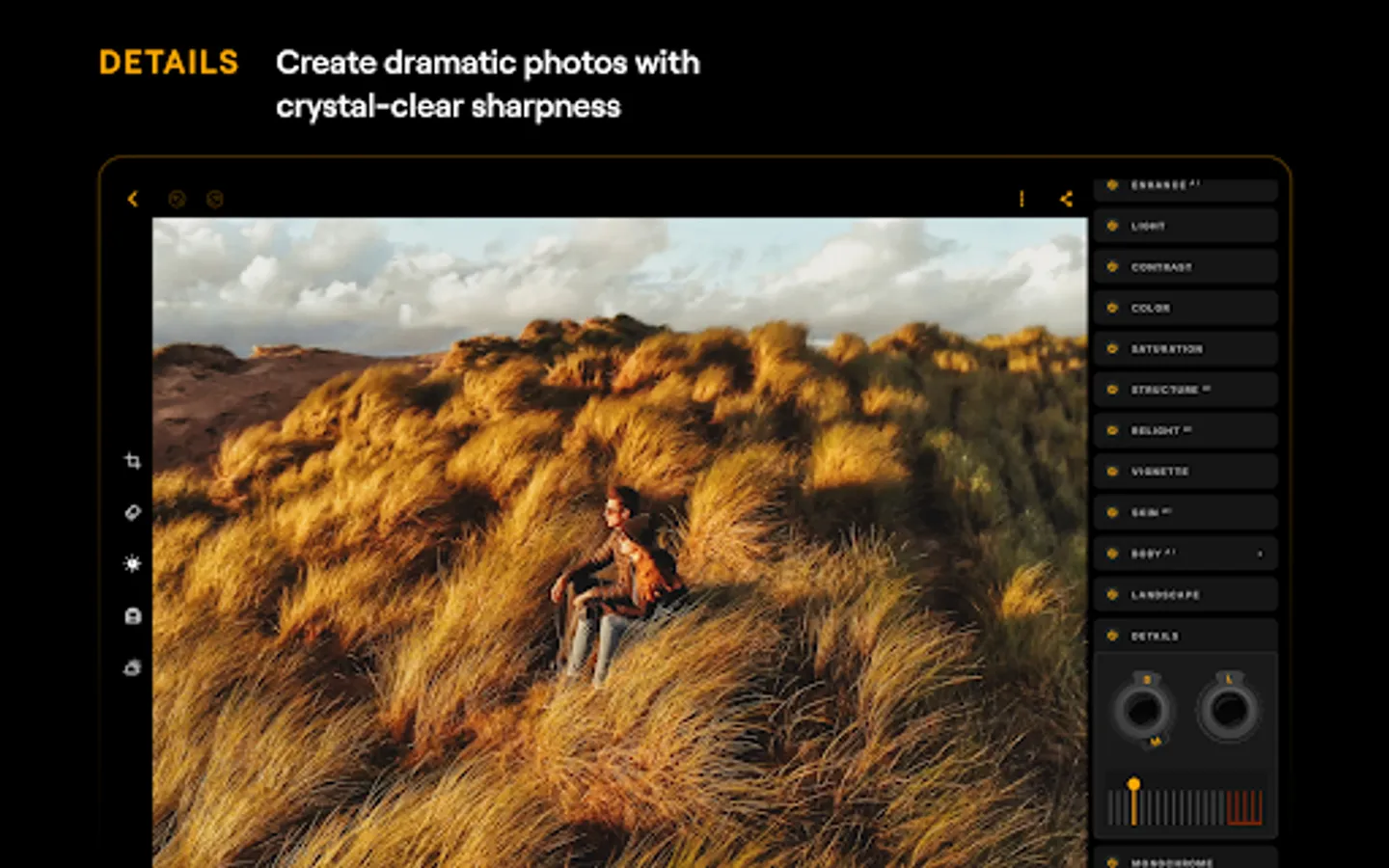Enable the Saturation adjustment

tap(1185, 348)
